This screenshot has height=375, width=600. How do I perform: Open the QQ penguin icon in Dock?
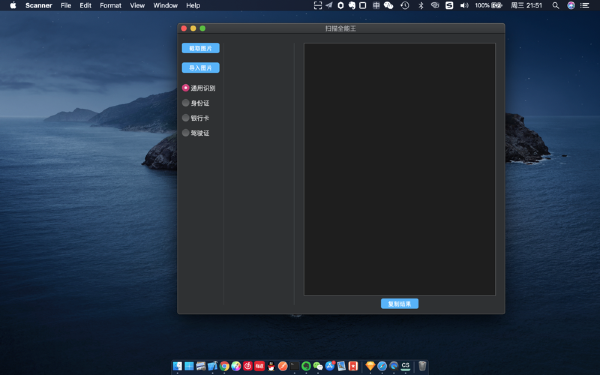click(271, 366)
